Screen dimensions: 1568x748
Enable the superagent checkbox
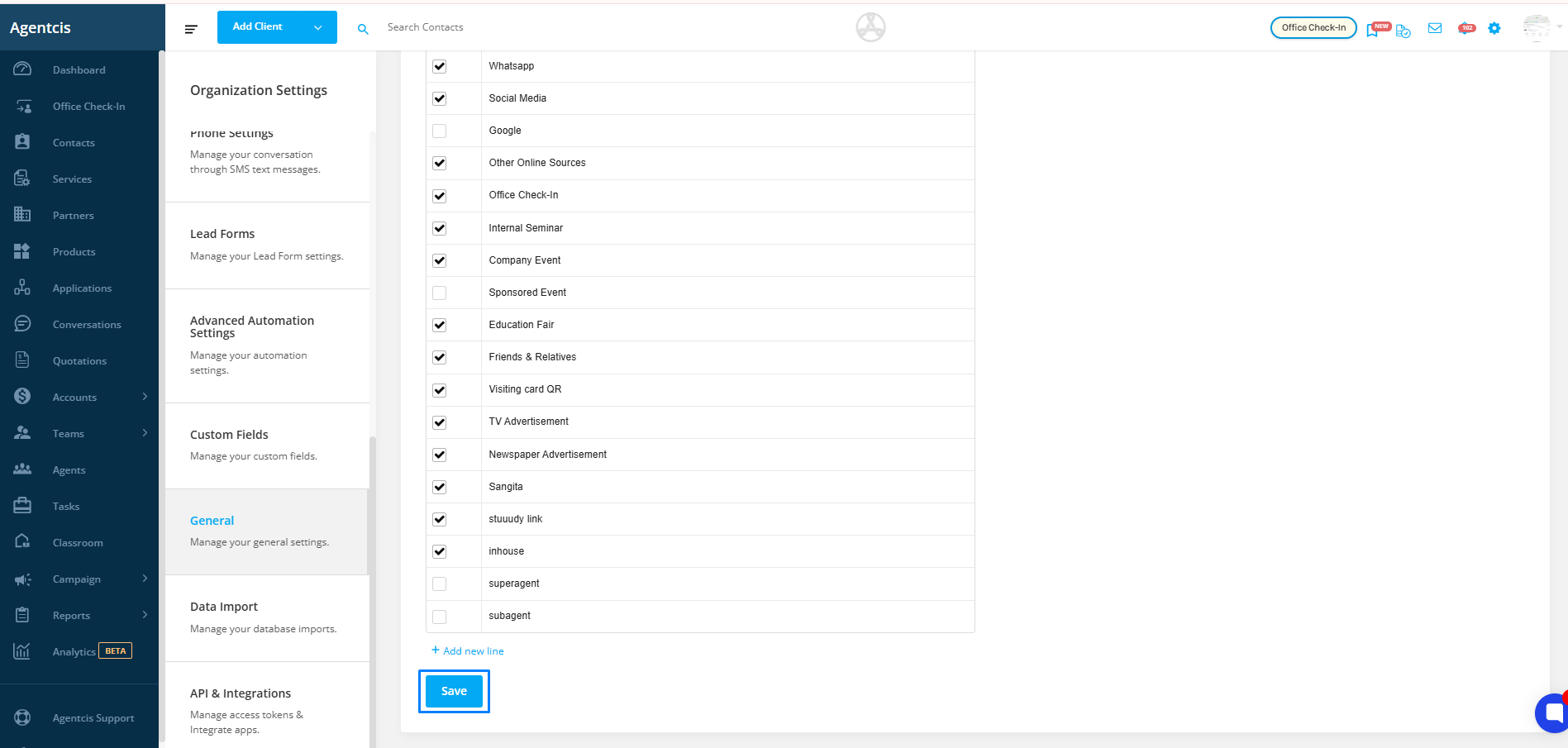click(440, 584)
